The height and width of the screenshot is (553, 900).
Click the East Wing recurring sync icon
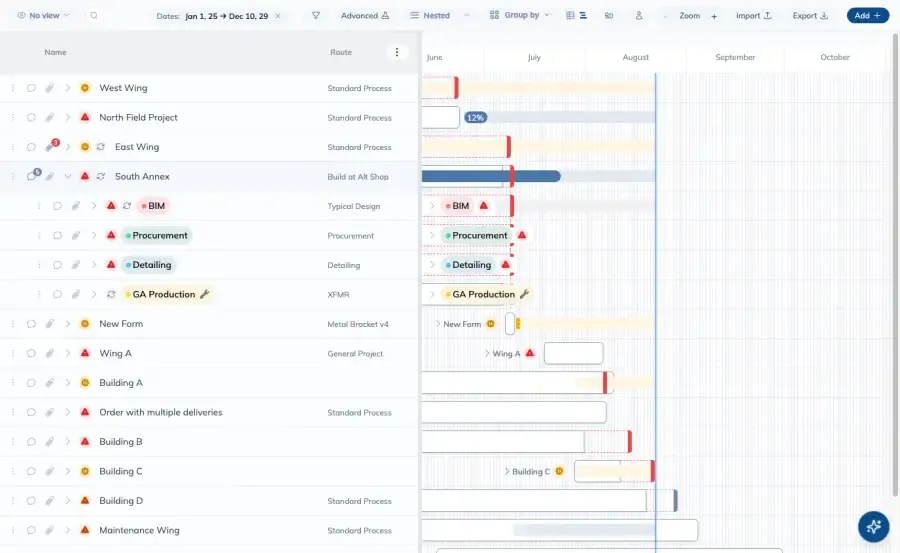pos(100,147)
